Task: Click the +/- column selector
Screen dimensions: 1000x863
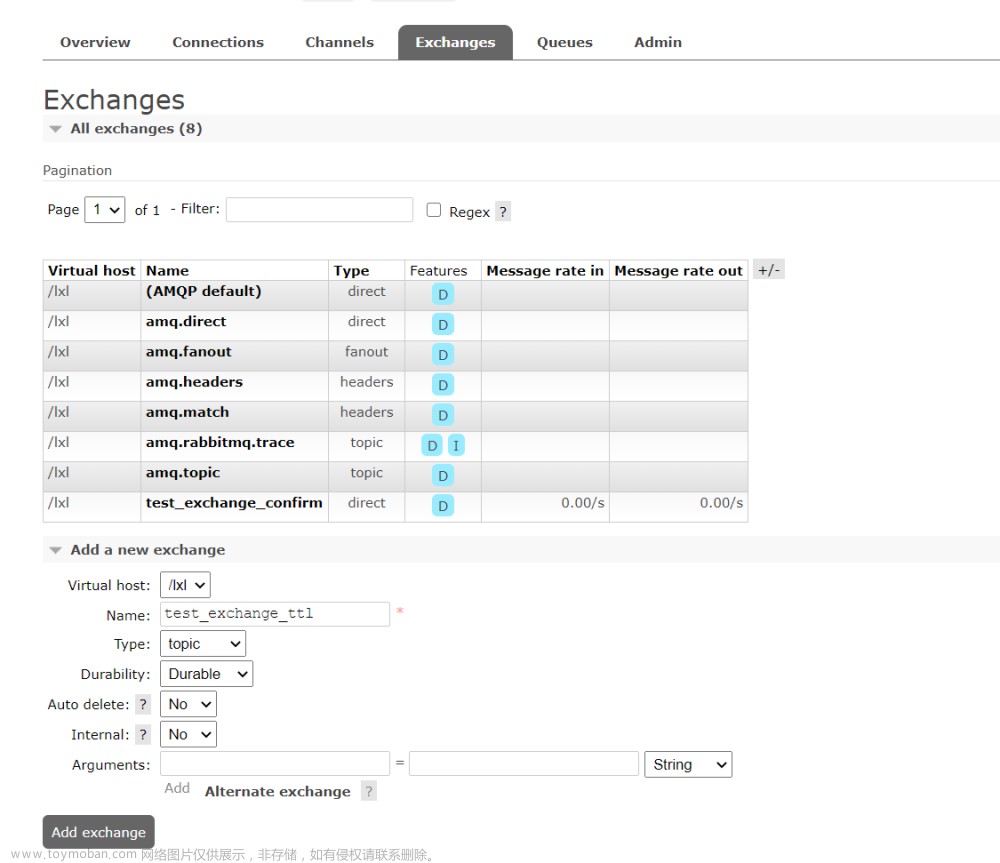Action: click(768, 270)
